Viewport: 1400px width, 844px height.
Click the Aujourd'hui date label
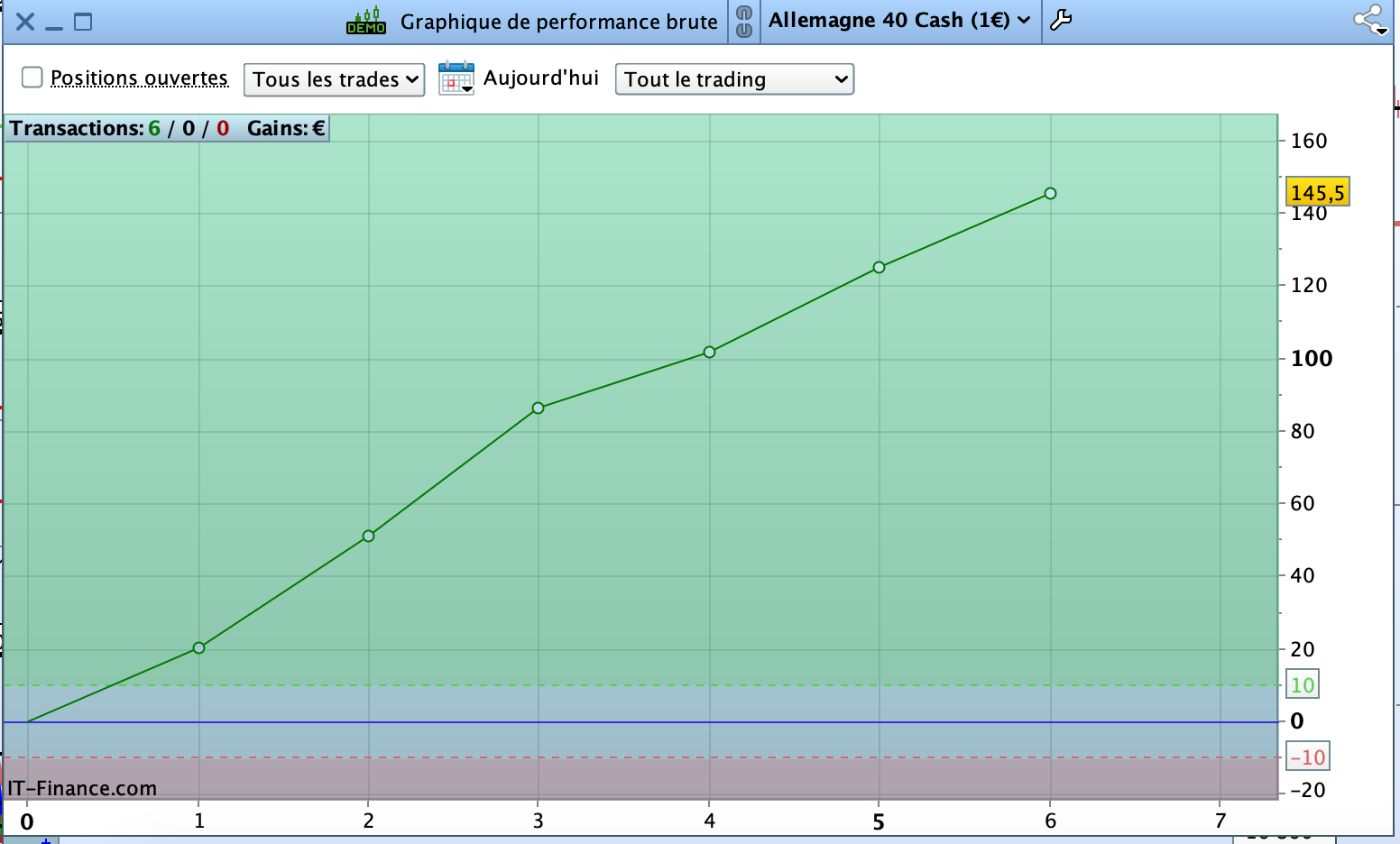(541, 78)
